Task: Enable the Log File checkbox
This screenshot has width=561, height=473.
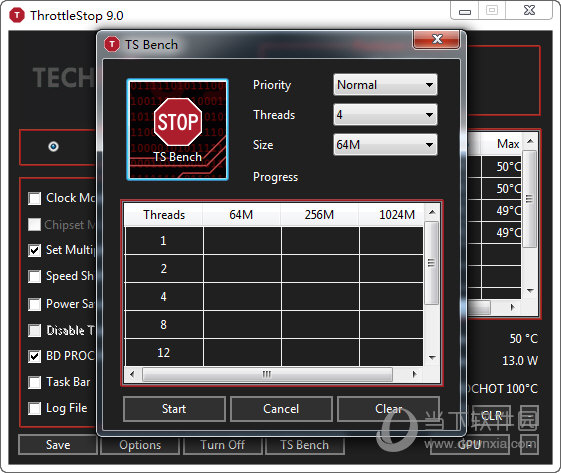Action: tap(35, 408)
